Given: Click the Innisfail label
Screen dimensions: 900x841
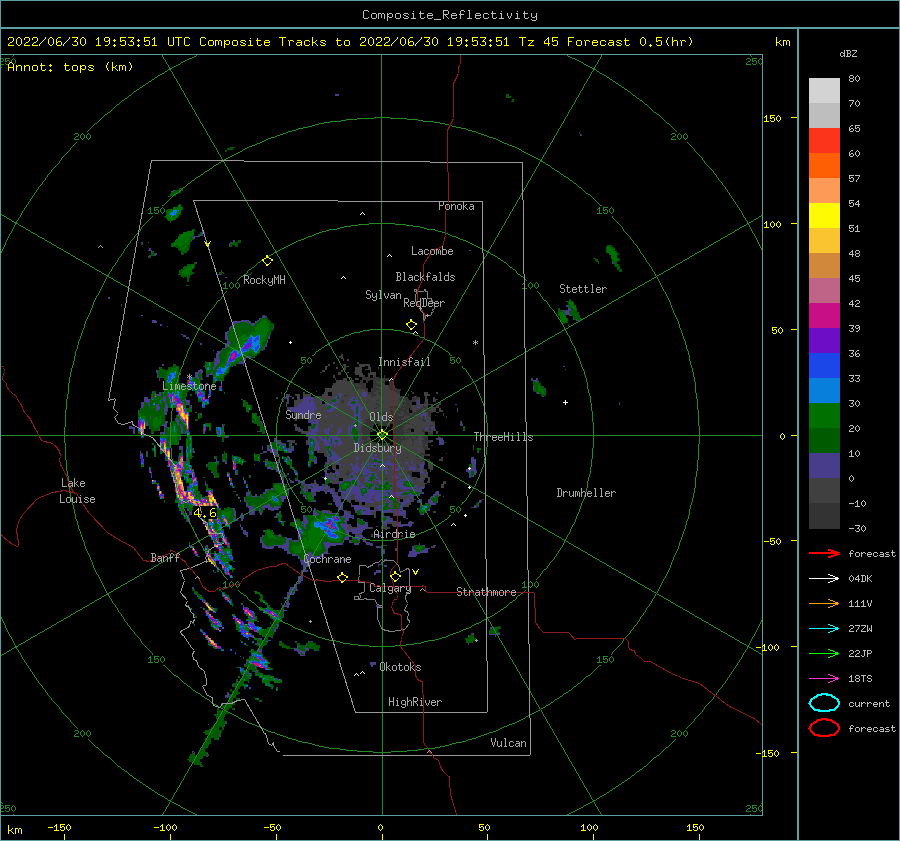Looking at the screenshot, I should [x=404, y=362].
